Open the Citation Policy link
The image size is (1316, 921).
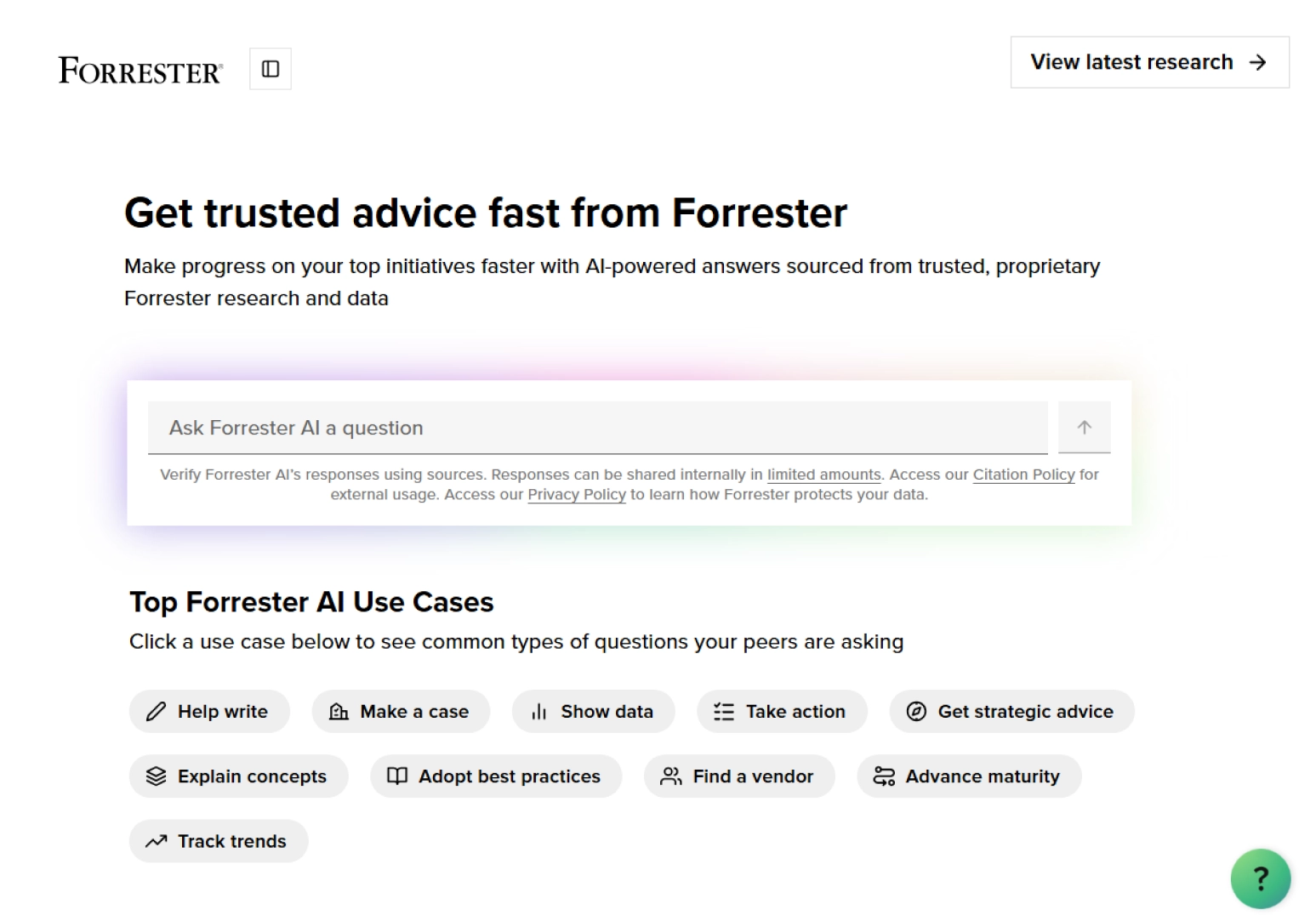tap(1023, 475)
